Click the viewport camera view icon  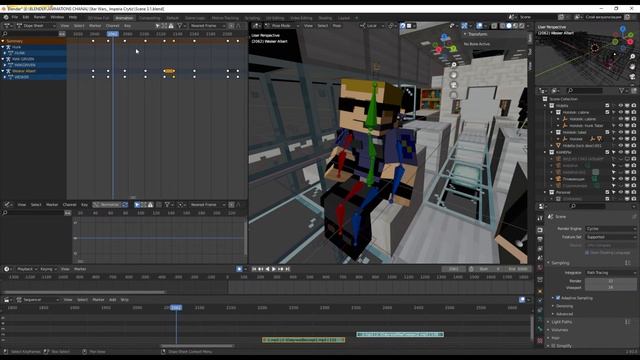click(453, 85)
